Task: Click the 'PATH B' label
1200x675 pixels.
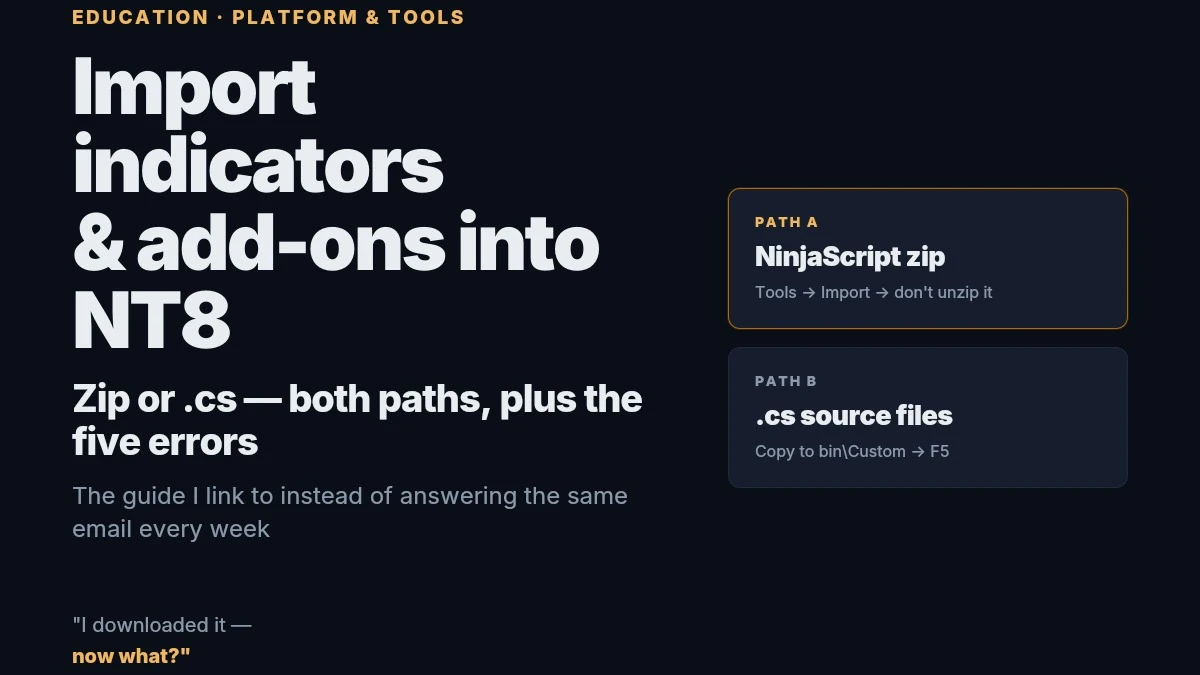Action: click(x=786, y=381)
